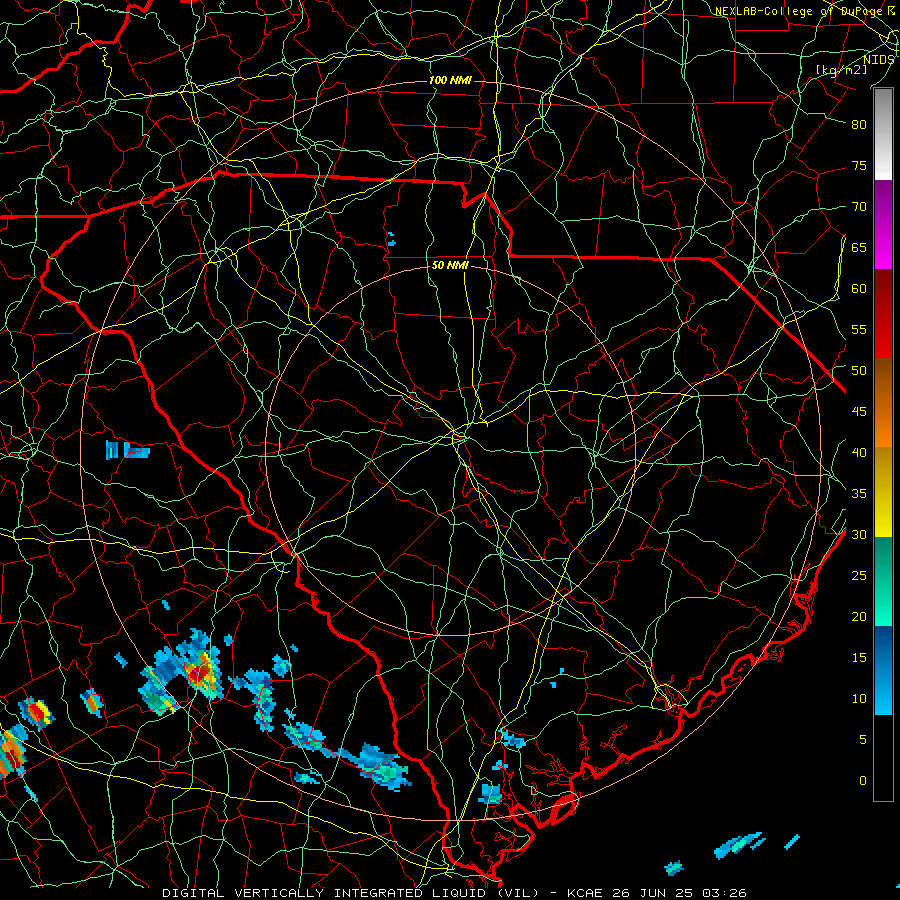Click the 30 value on the color scale
Image resolution: width=900 pixels, height=900 pixels.
coord(859,534)
